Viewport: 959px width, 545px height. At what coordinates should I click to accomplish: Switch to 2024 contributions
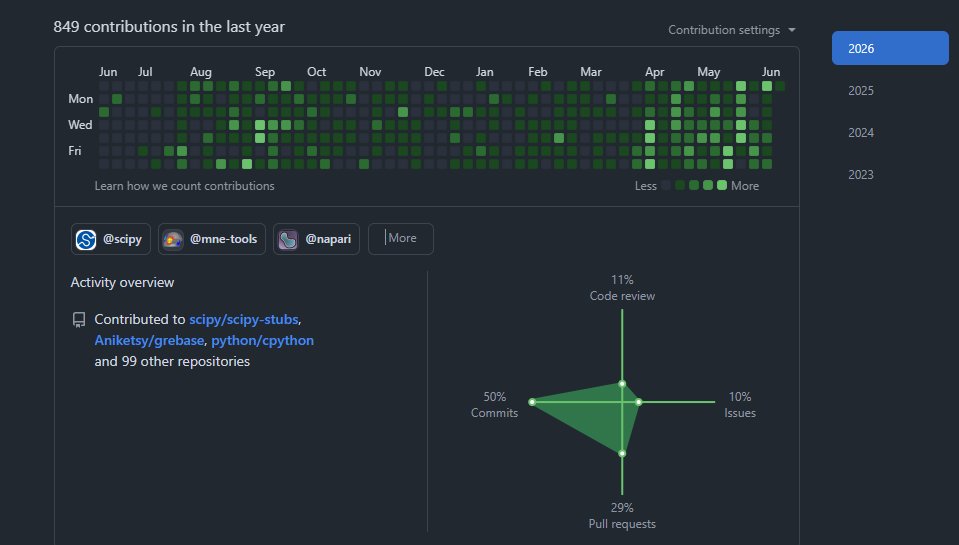[x=861, y=133]
